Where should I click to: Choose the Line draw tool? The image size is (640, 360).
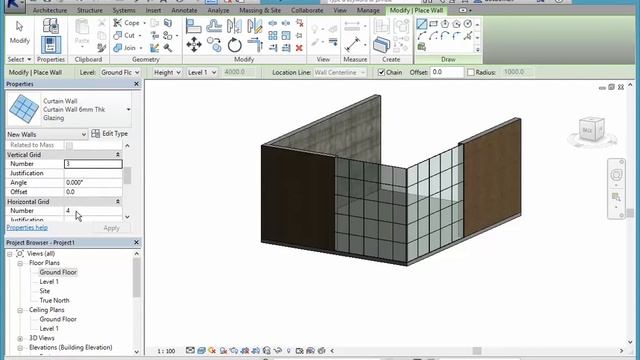pos(422,24)
